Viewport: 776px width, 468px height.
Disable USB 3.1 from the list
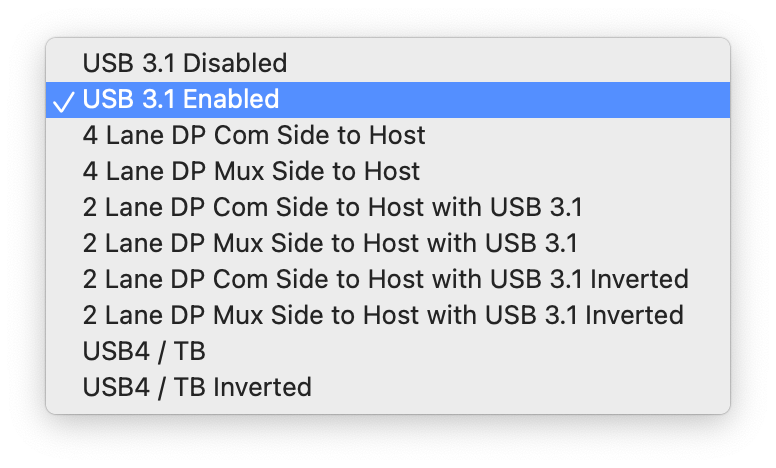click(185, 63)
